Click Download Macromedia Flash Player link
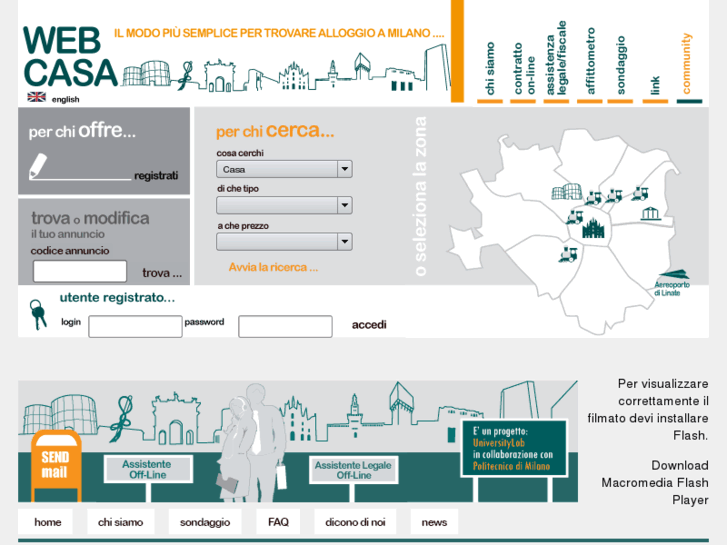Image resolution: width=727 pixels, height=545 pixels. coord(655,482)
